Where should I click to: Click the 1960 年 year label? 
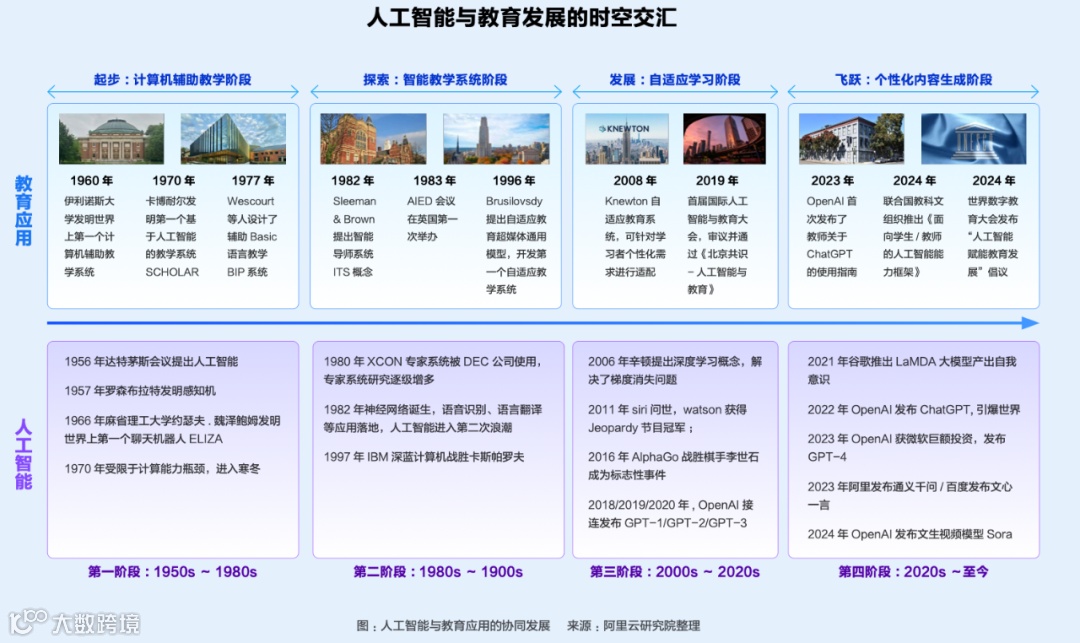point(92,180)
